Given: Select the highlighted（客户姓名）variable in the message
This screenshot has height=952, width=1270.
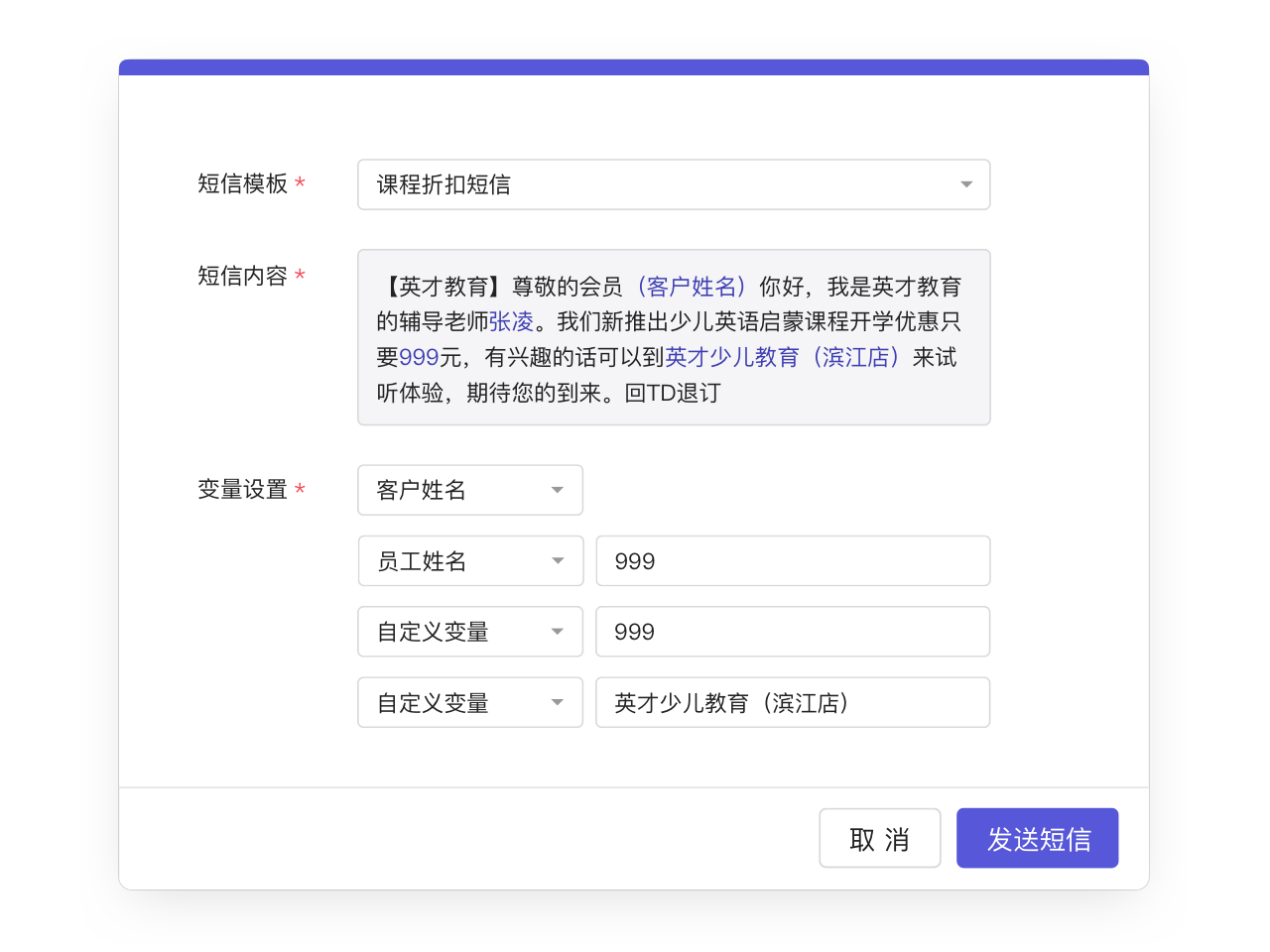Looking at the screenshot, I should (x=691, y=287).
